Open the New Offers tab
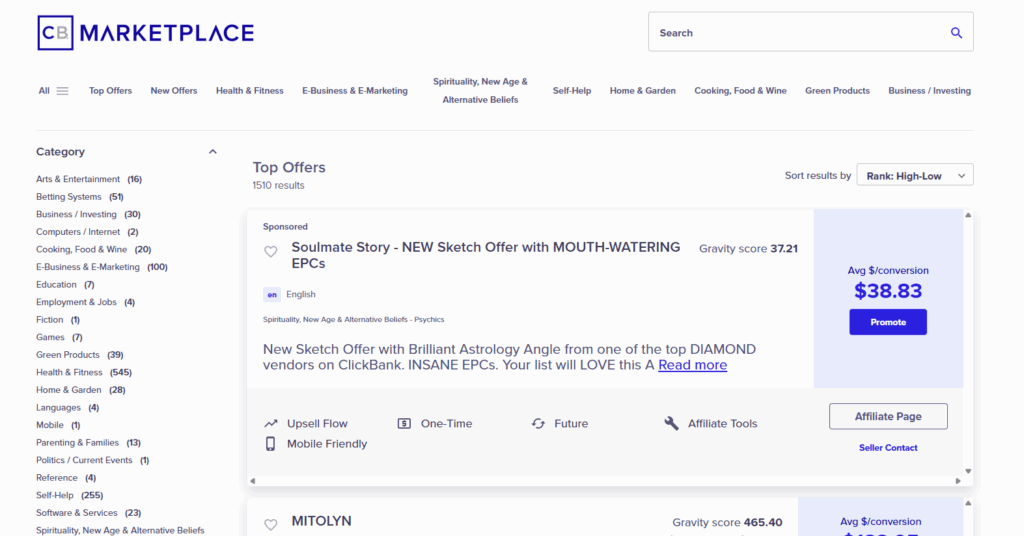1024x536 pixels. [x=174, y=91]
